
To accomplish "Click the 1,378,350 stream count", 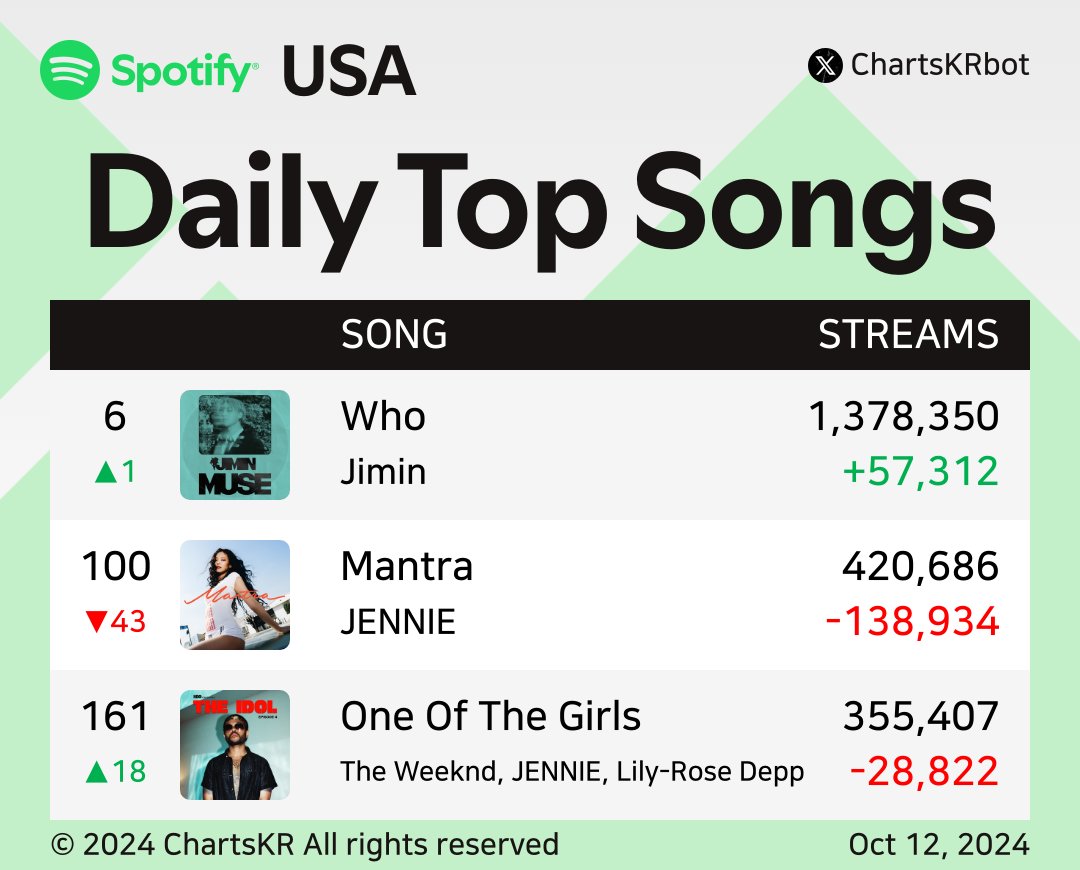I will (x=904, y=416).
